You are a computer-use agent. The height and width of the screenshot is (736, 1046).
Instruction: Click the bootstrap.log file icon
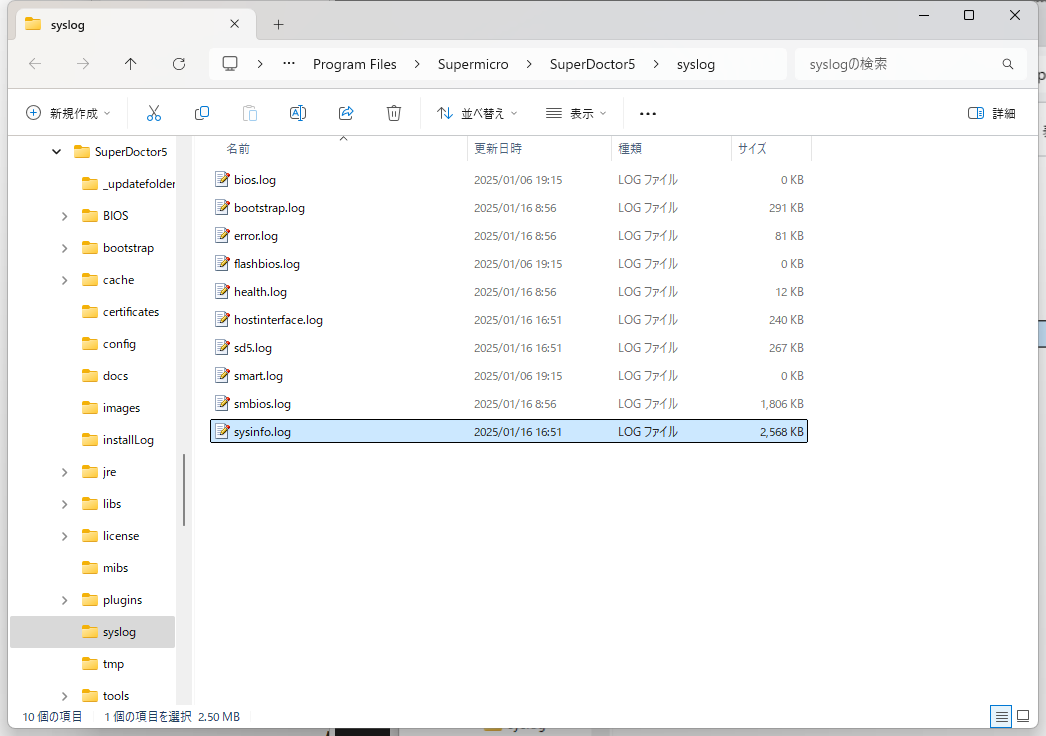[x=222, y=207]
